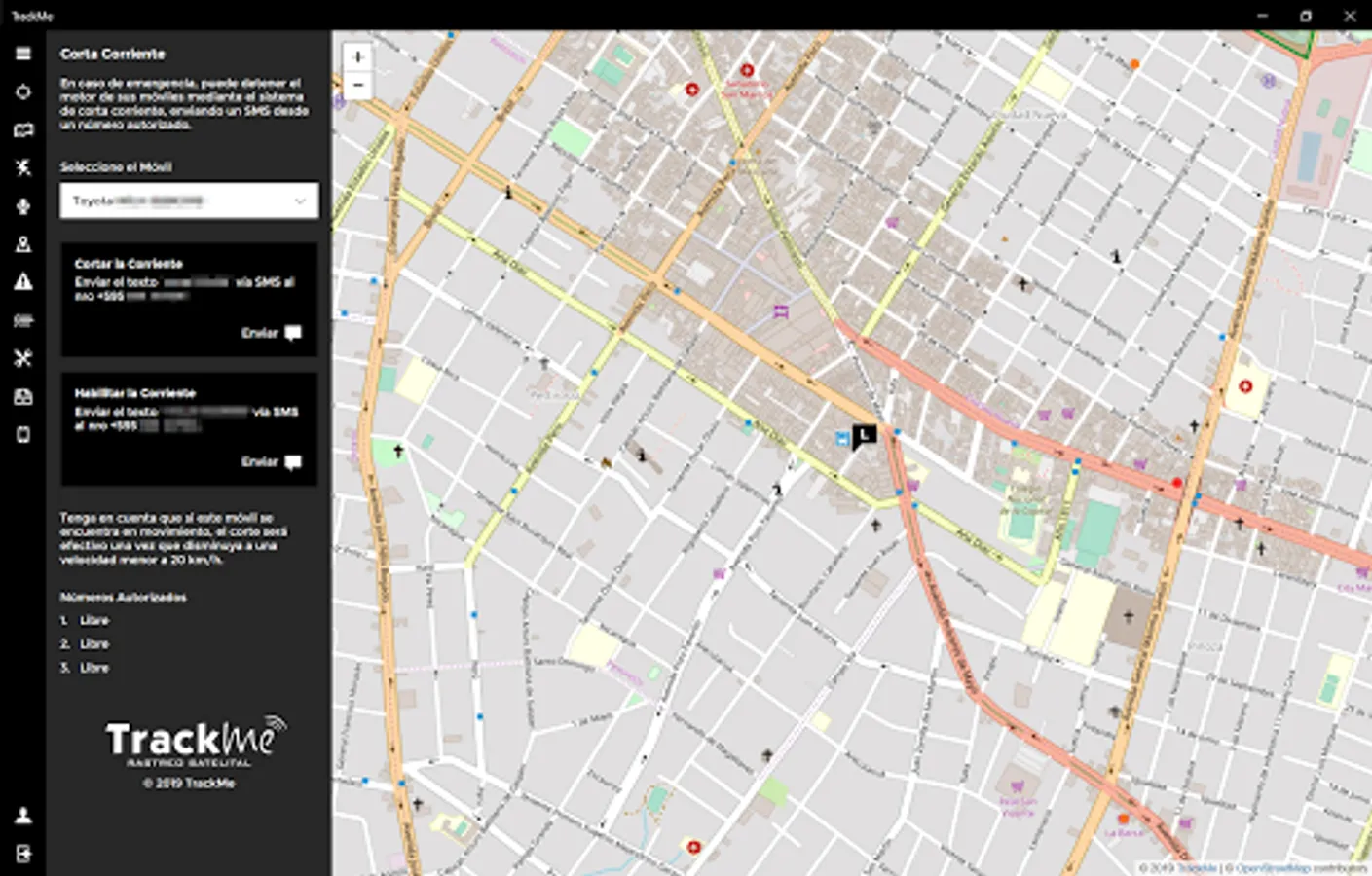Click SMS icon under Habilitar la Corriente

pos(292,462)
